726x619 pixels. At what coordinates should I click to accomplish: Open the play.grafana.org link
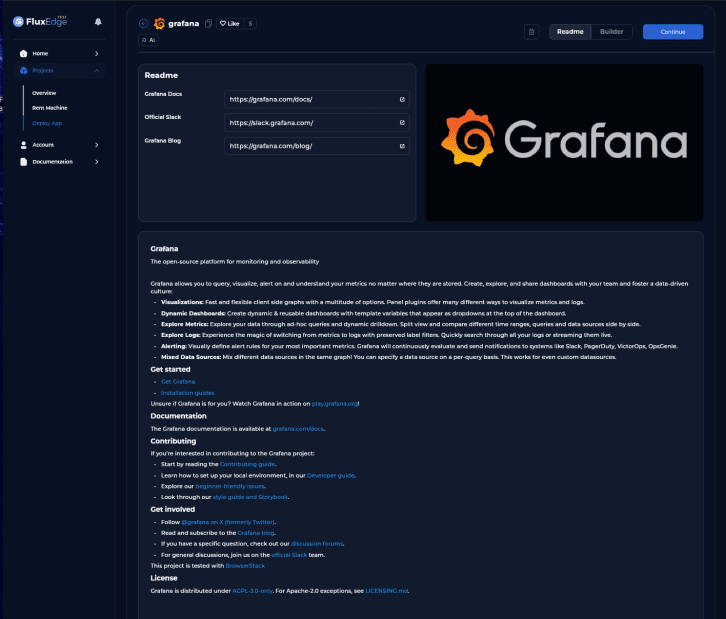pos(334,404)
